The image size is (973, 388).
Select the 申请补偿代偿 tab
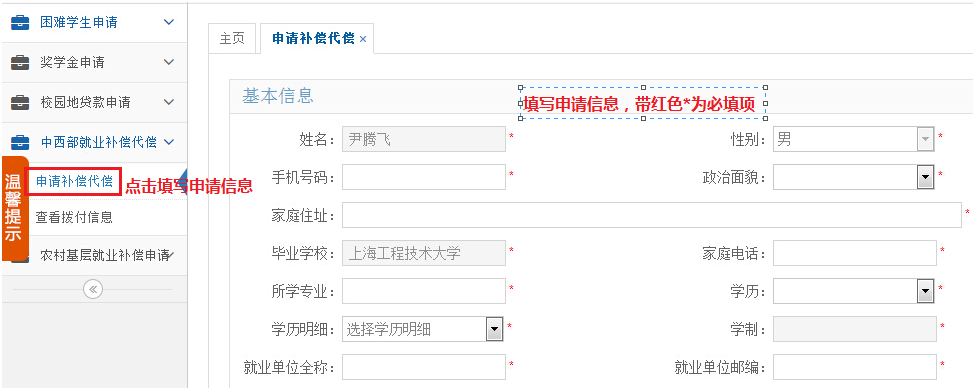click(x=313, y=38)
